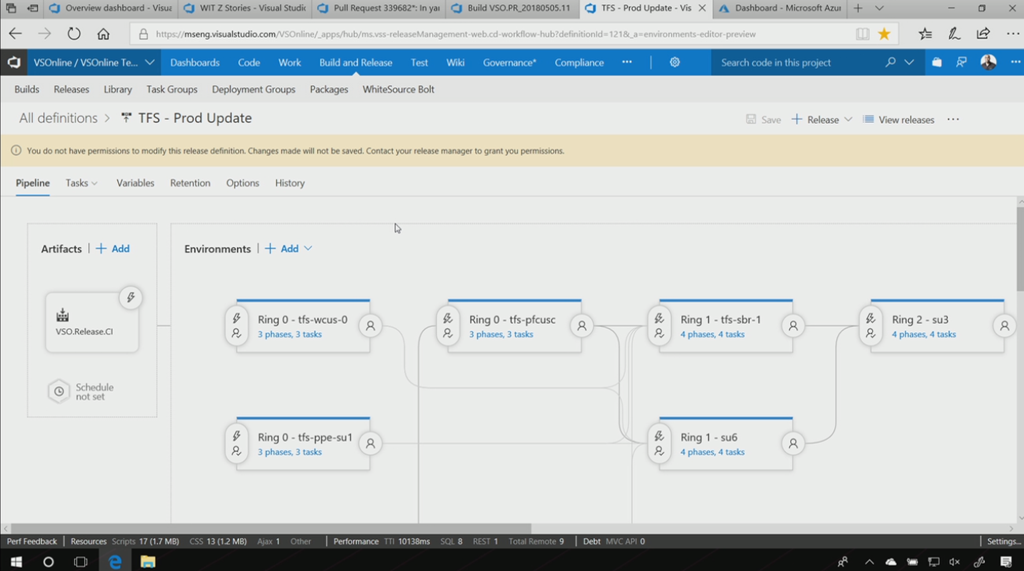Open post-deployment approvers for Ring 1 - su6
The width and height of the screenshot is (1024, 571).
793,443
